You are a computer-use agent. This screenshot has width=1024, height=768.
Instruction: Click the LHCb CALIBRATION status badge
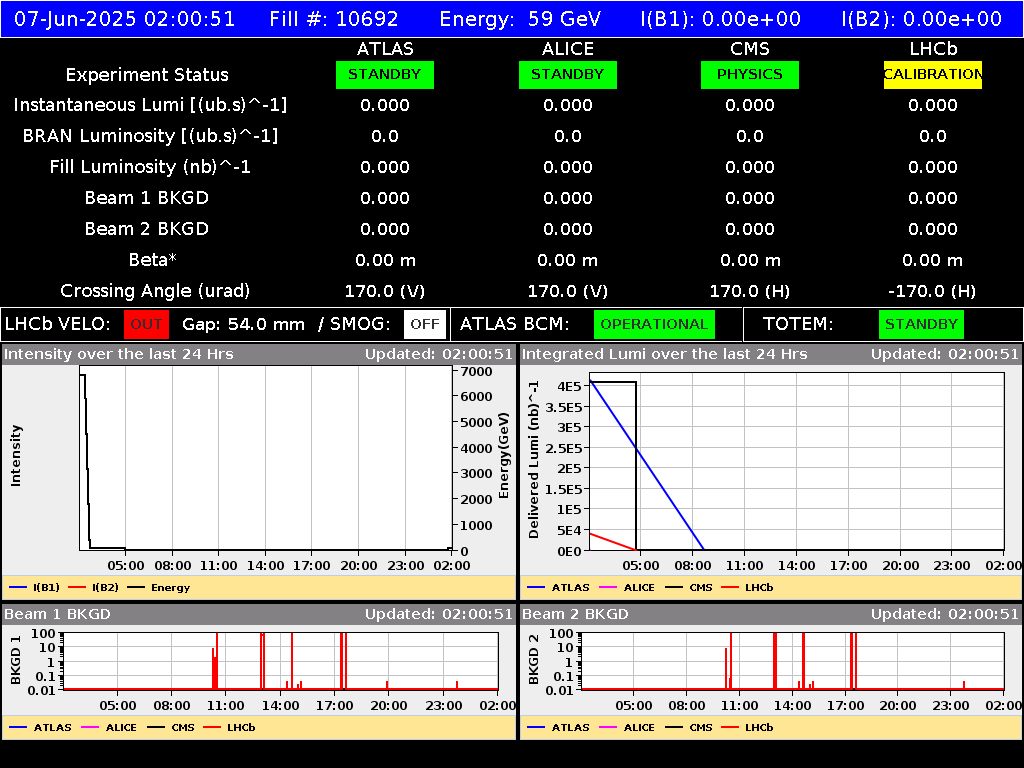tap(933, 74)
